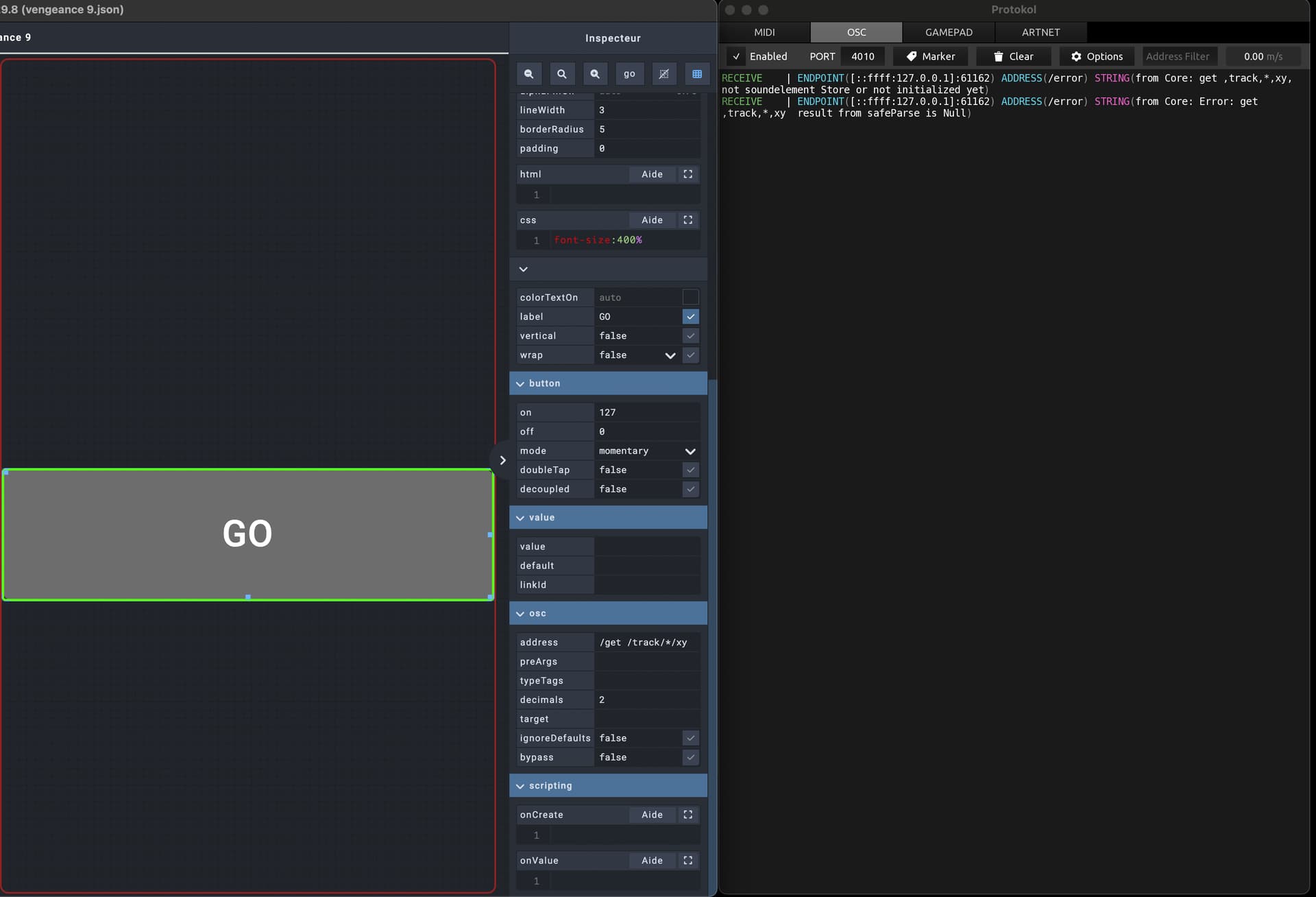Viewport: 1316px width, 897px height.
Task: Click the blue grid view icon
Action: click(x=697, y=74)
